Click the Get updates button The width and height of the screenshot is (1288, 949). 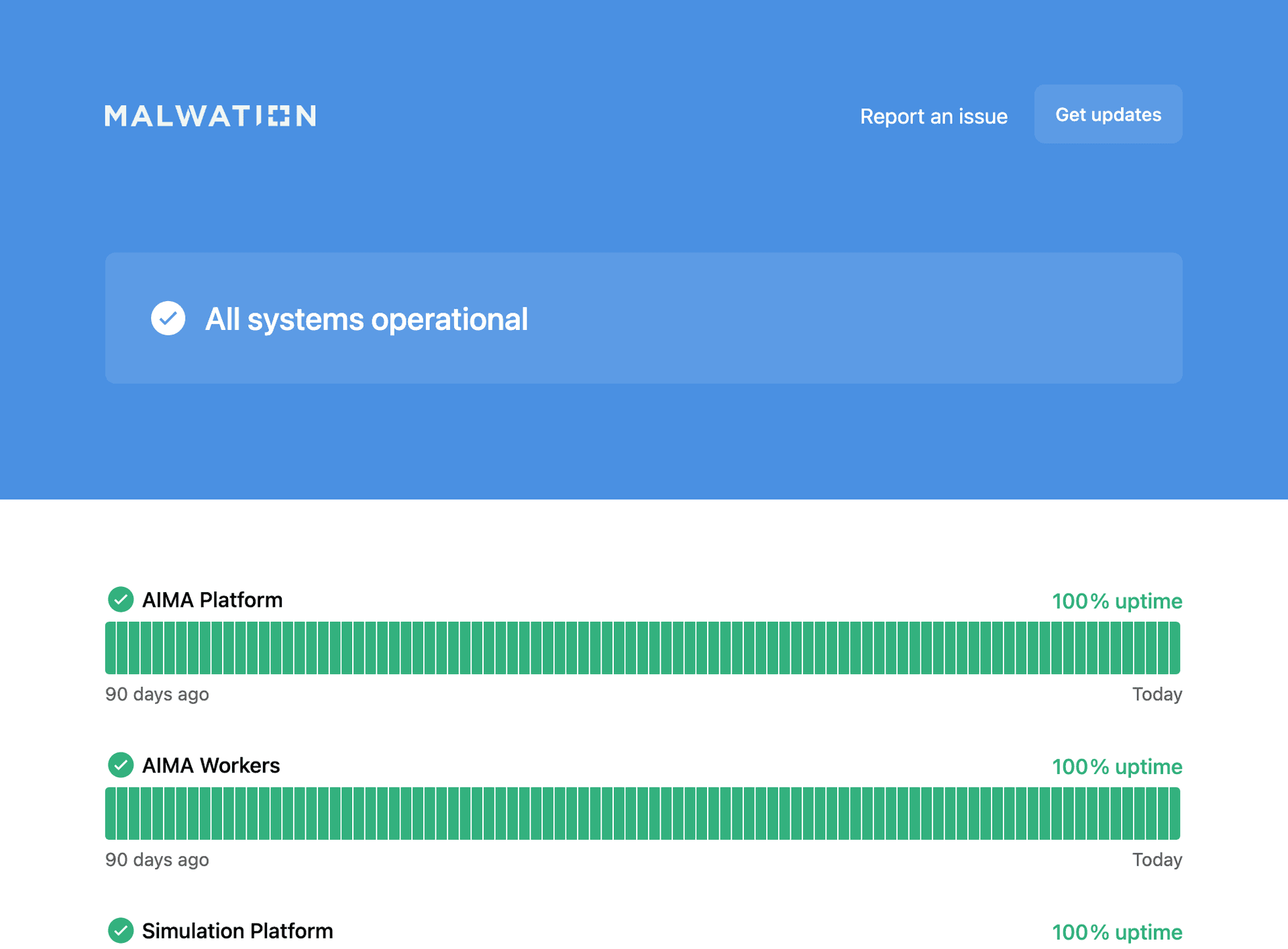[x=1108, y=114]
